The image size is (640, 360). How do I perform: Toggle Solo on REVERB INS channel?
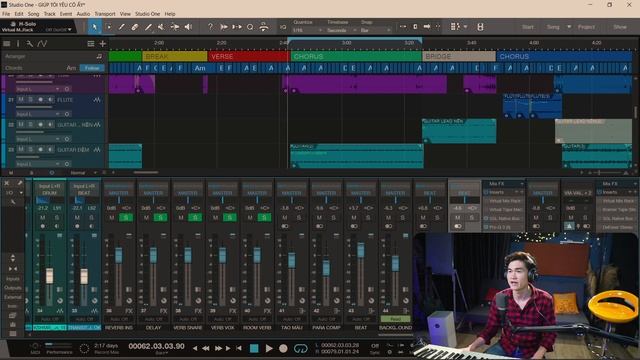[x=126, y=218]
